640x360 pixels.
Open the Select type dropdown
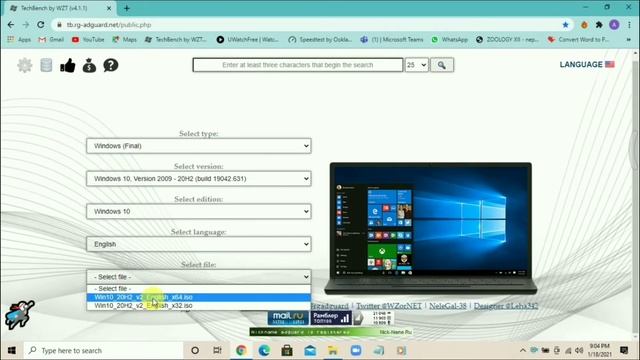click(199, 146)
